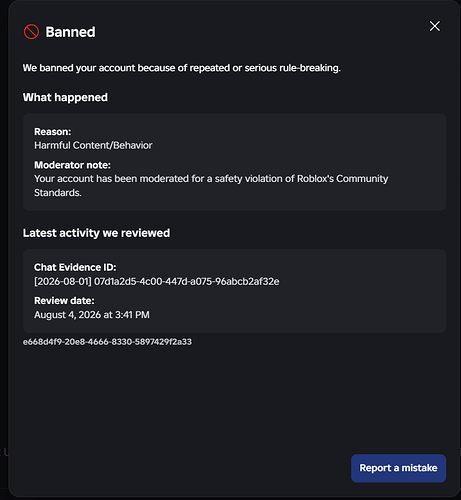
Task: Close the Banned dialog with the X
Action: (435, 26)
